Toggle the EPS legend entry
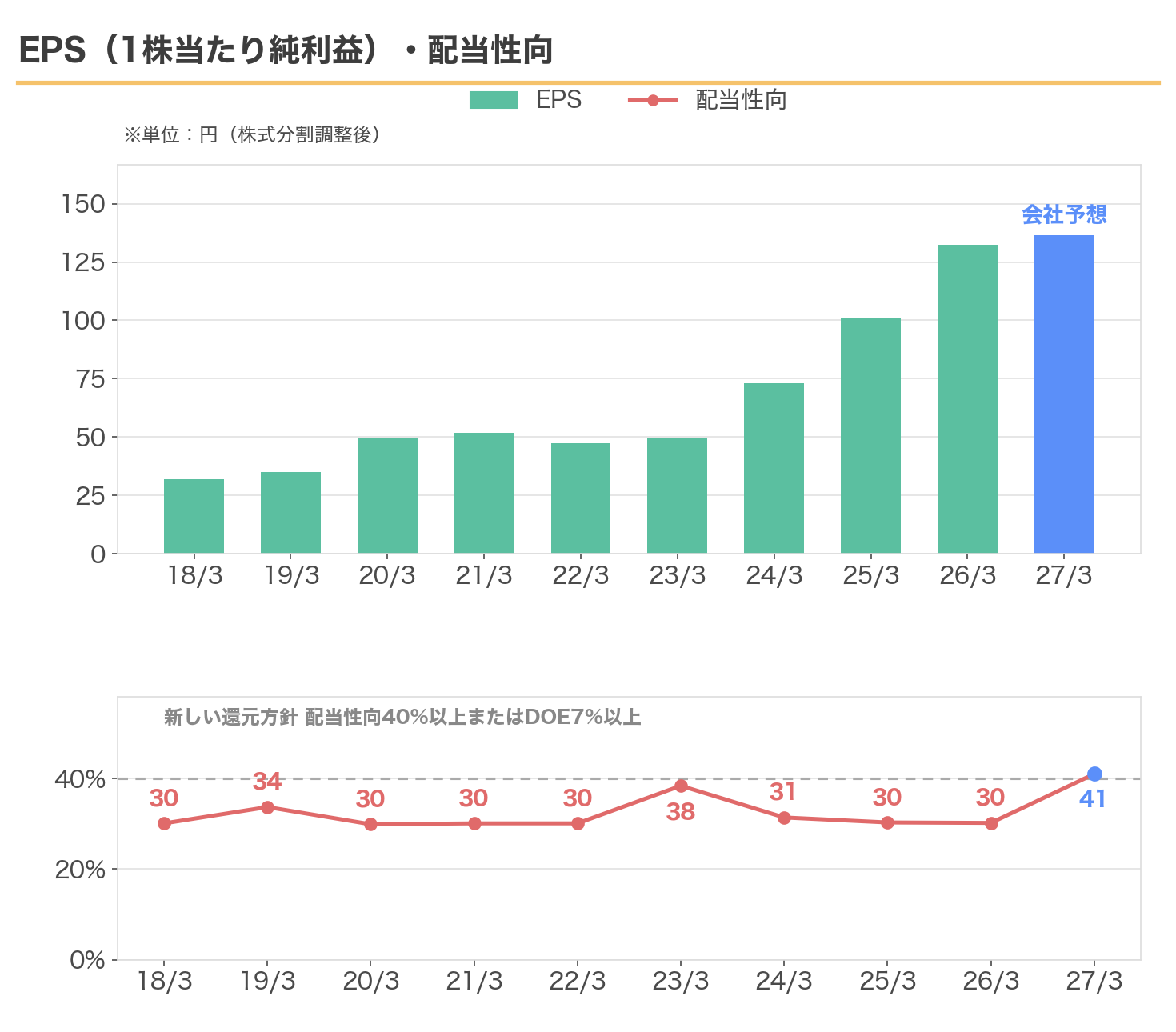The image size is (1176, 1032). click(525, 100)
